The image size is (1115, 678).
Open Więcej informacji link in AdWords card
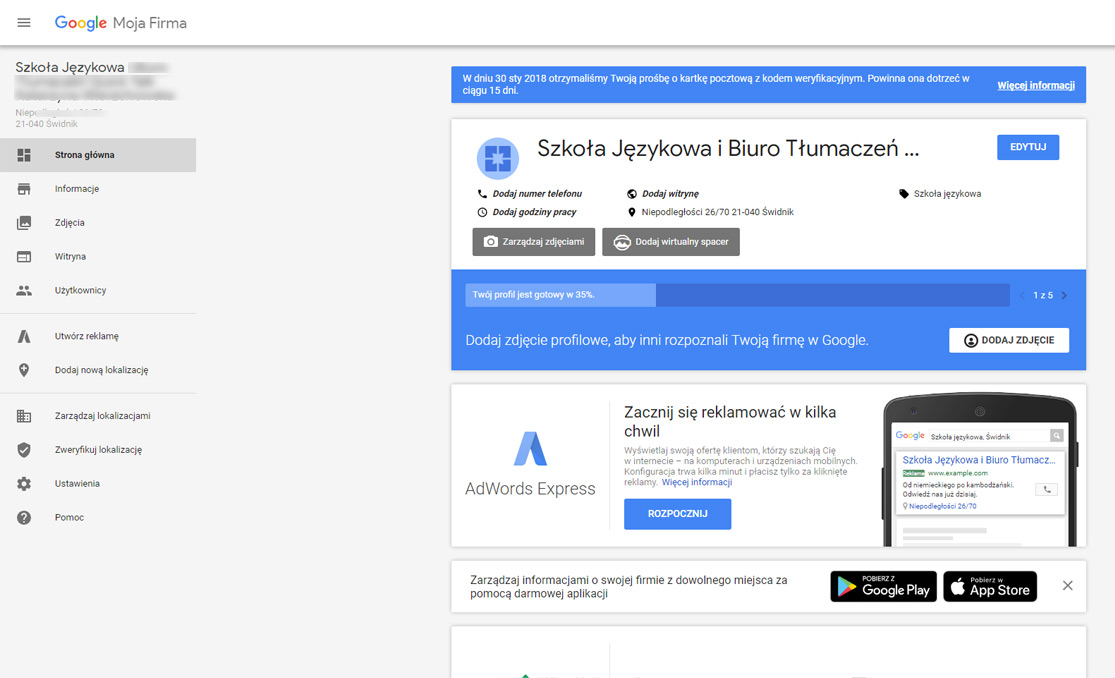(x=697, y=482)
